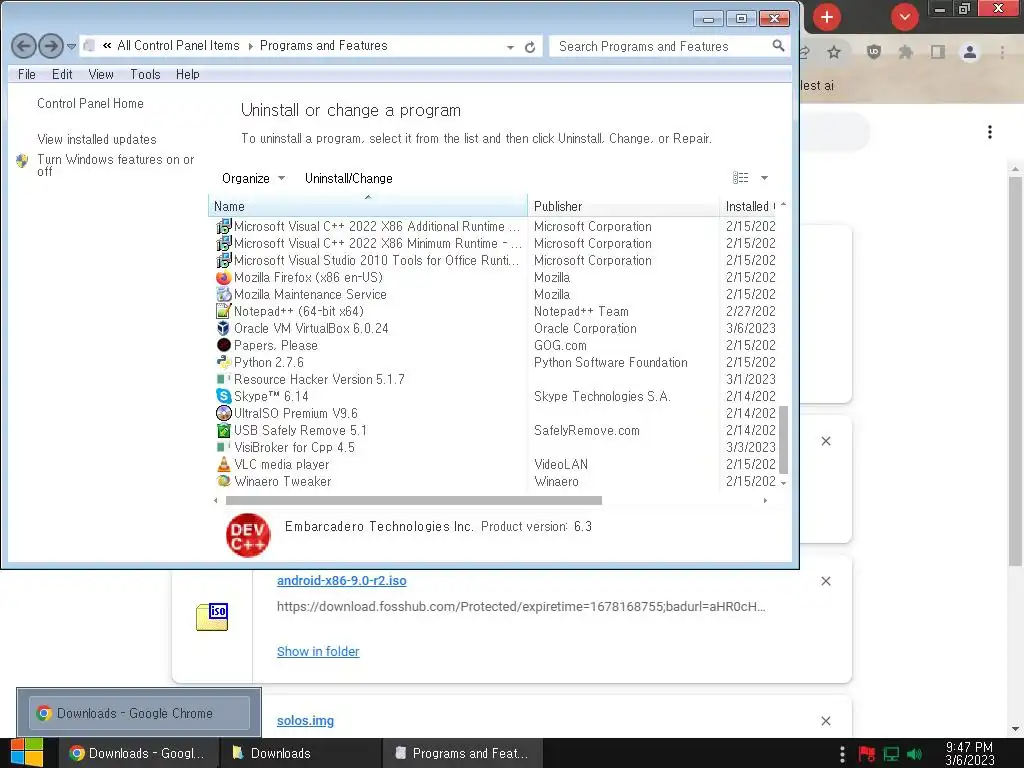
Task: Select the Oracle VM VirtualBox icon
Action: 223,328
